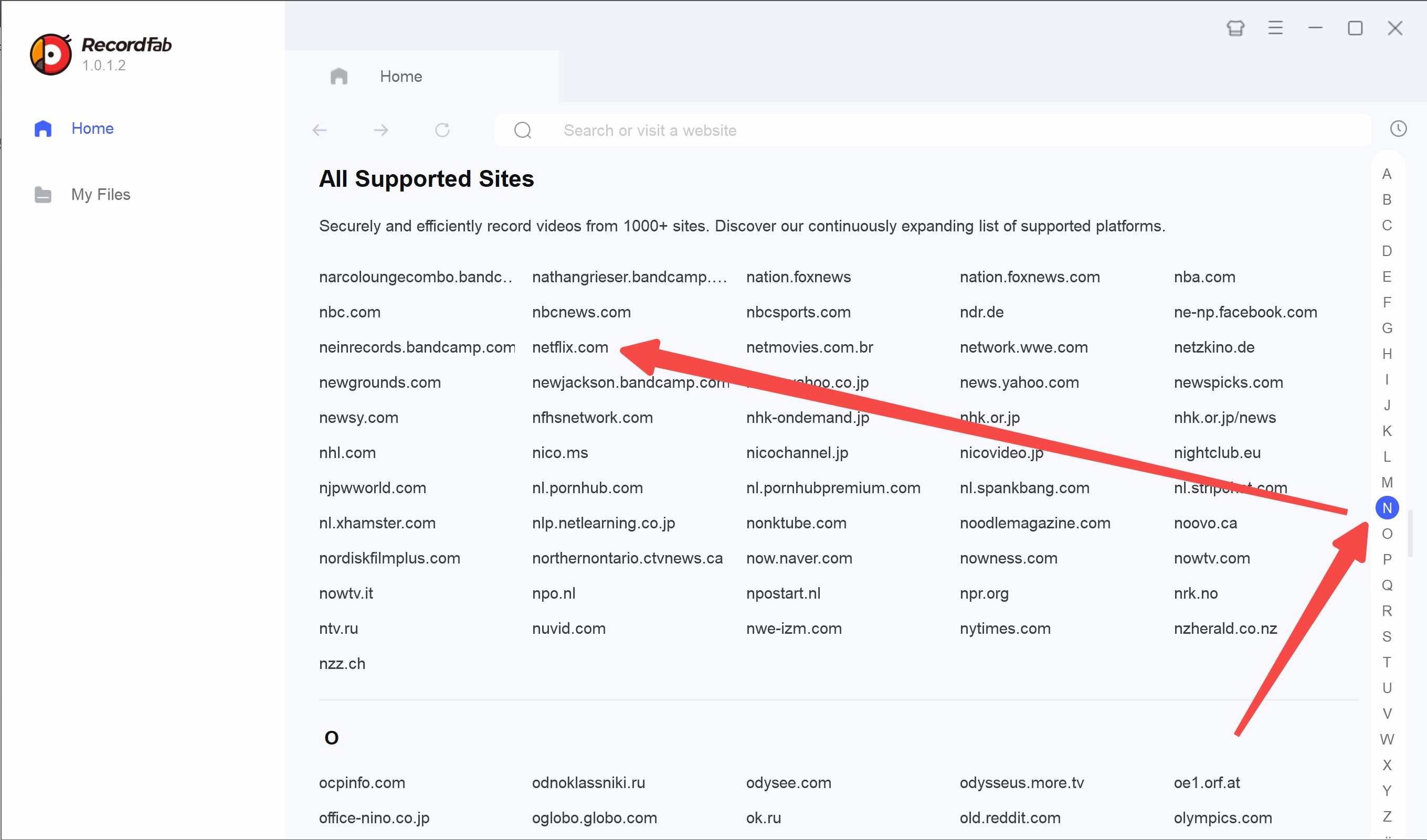Viewport: 1427px width, 840px height.
Task: Open odysee.com site link
Action: point(788,782)
